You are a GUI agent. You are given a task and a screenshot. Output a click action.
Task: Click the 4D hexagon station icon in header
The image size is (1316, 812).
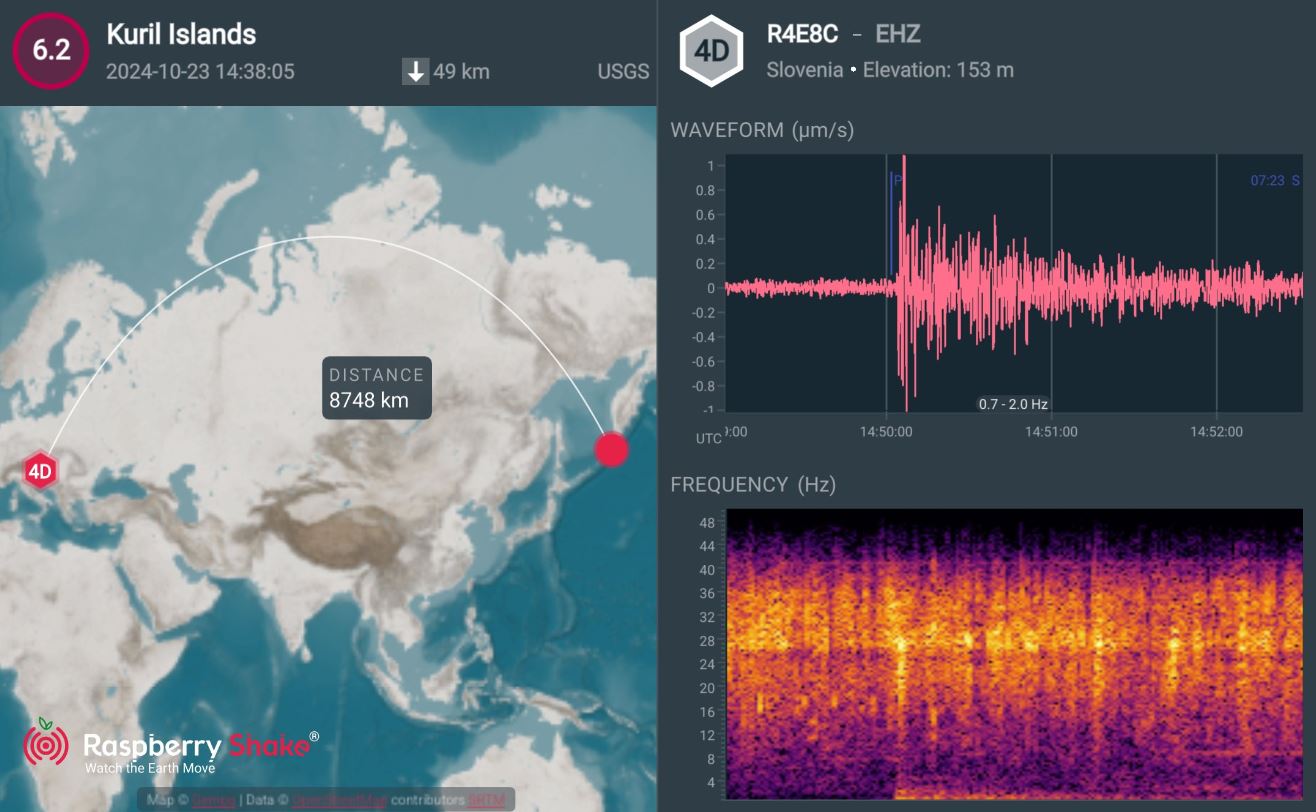point(712,51)
